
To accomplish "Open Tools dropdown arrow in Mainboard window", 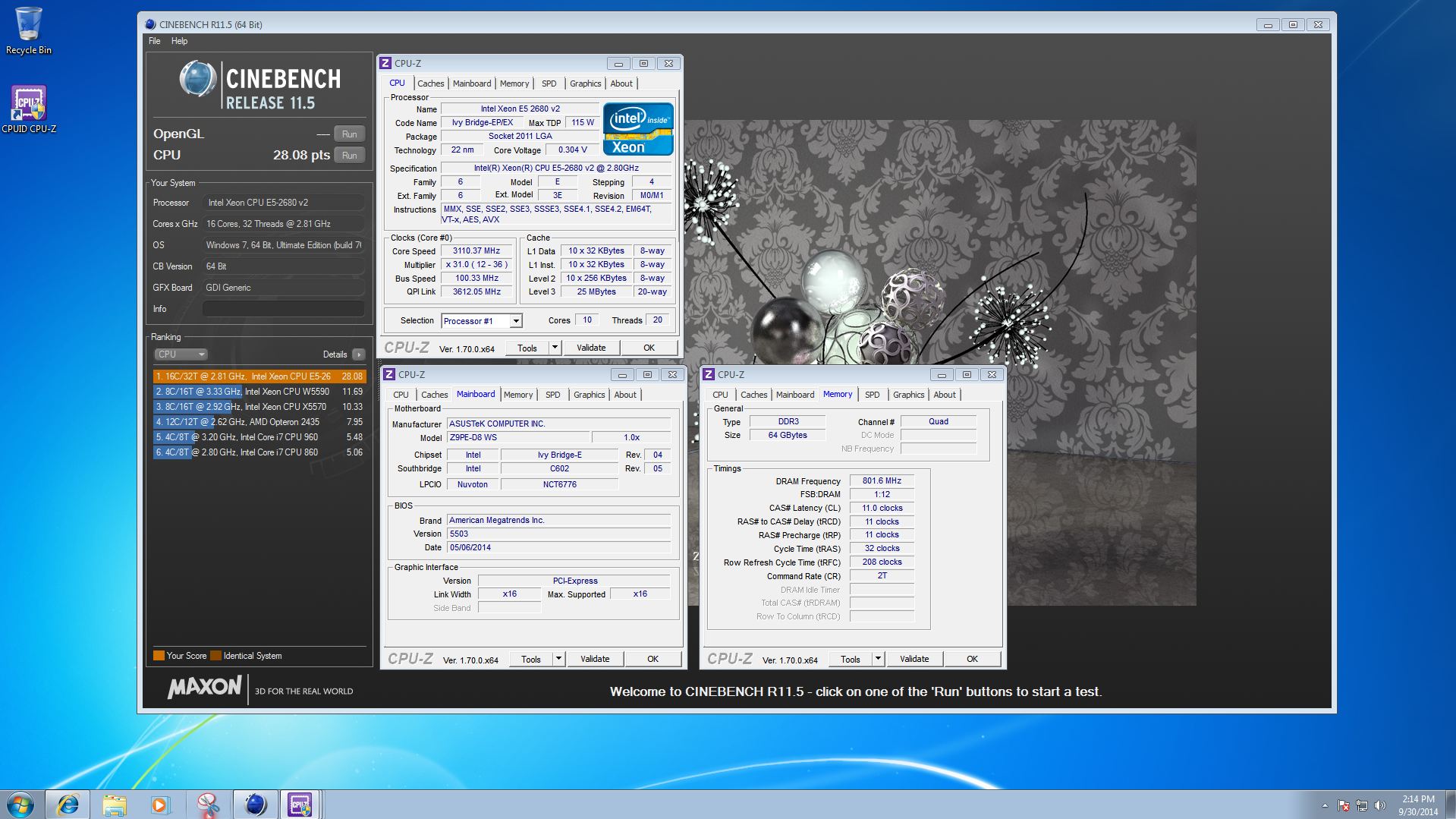I will (558, 659).
